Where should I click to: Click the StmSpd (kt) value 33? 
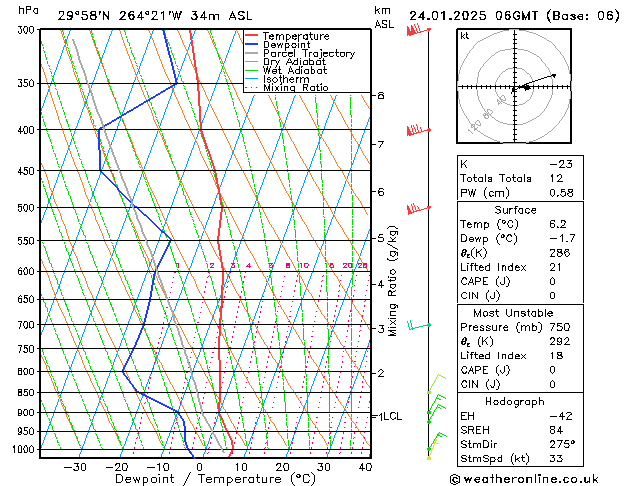(556, 458)
